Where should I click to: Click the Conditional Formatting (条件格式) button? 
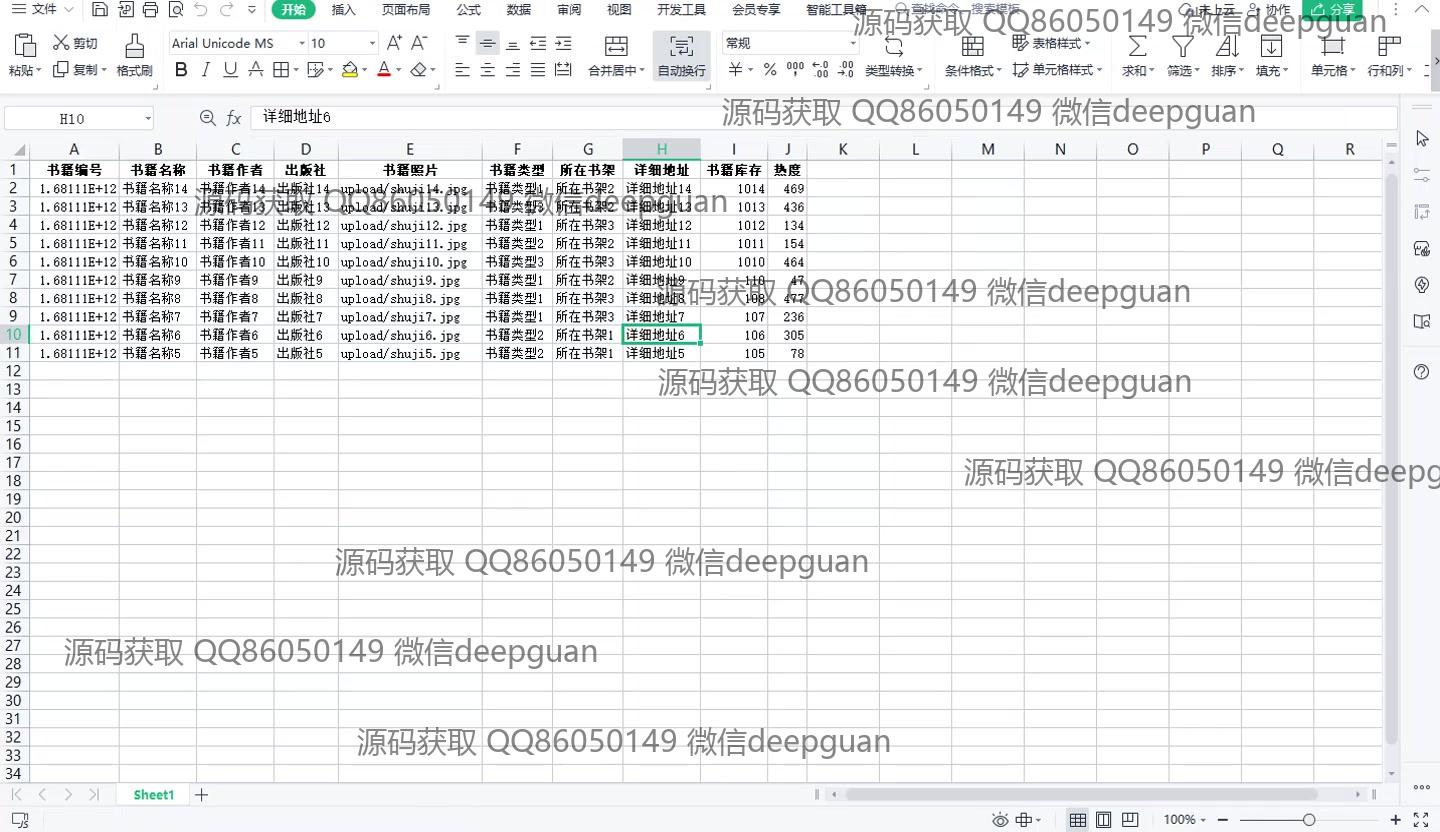972,55
